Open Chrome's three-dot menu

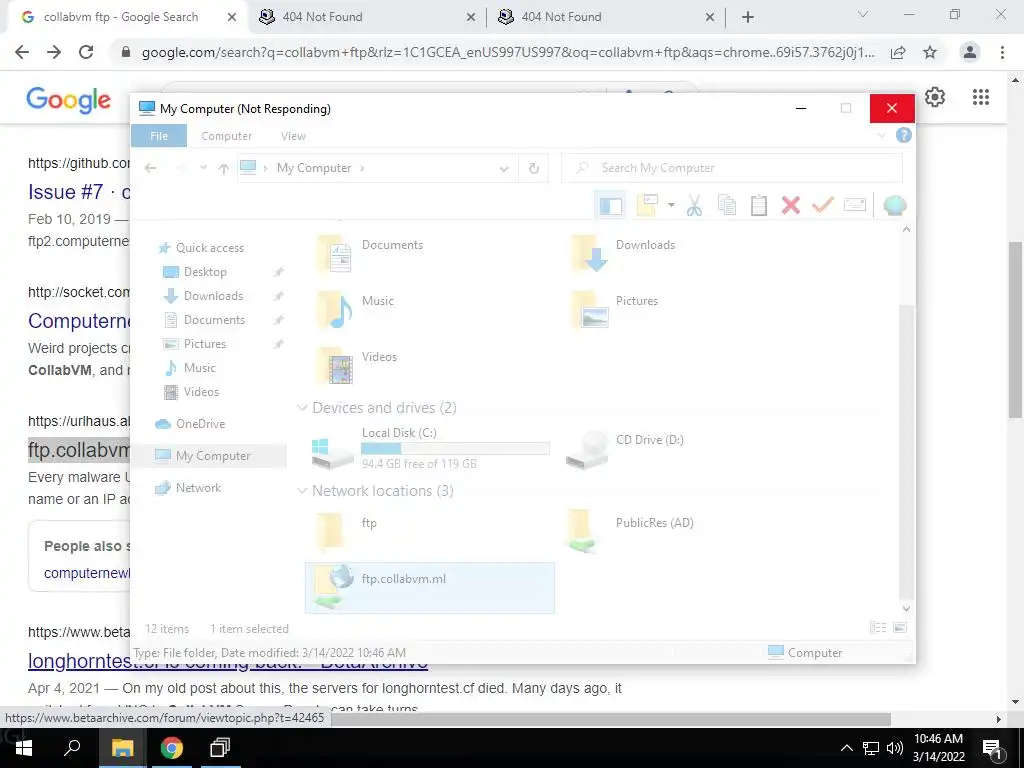(x=1002, y=52)
